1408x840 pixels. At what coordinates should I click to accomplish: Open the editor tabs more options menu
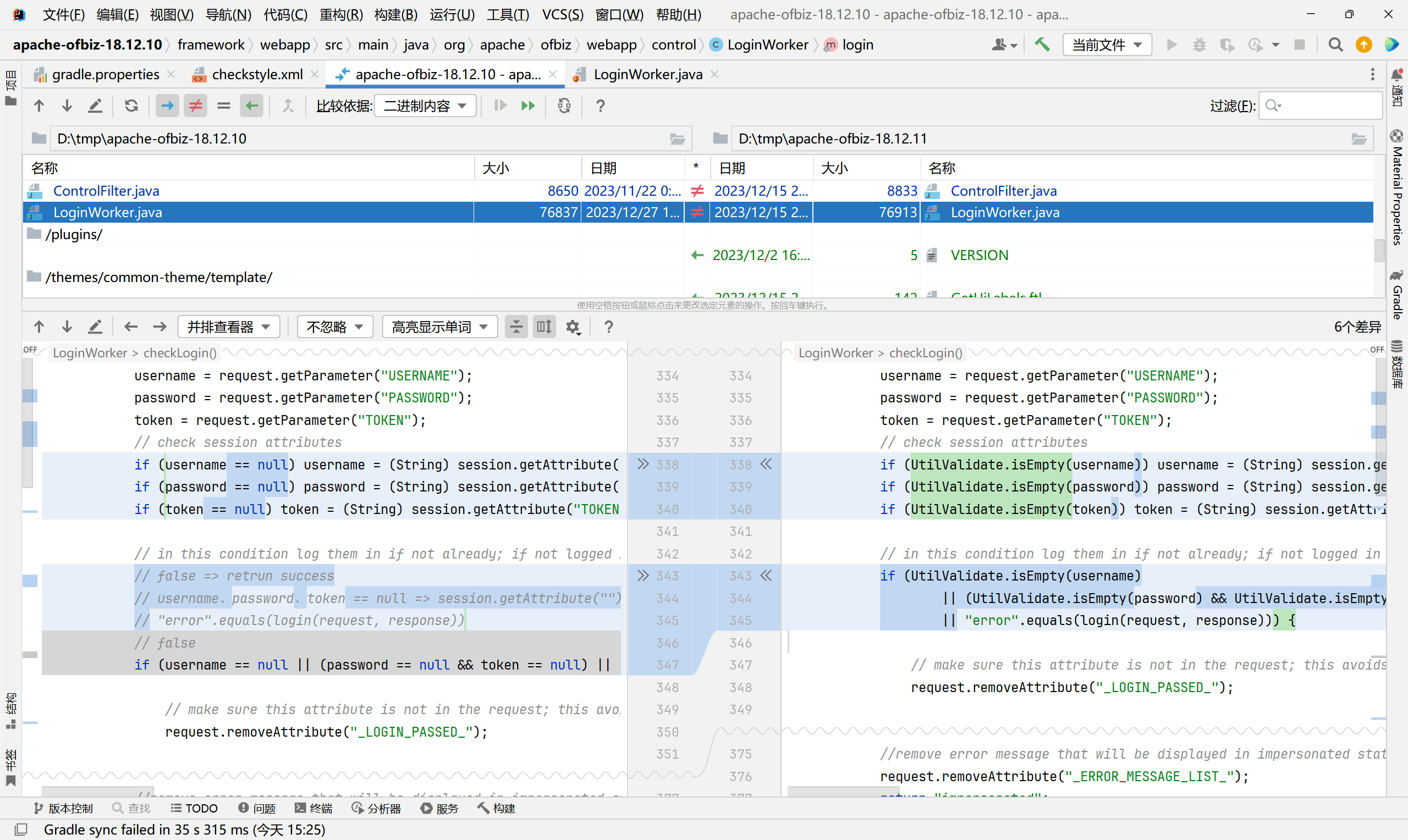1372,74
